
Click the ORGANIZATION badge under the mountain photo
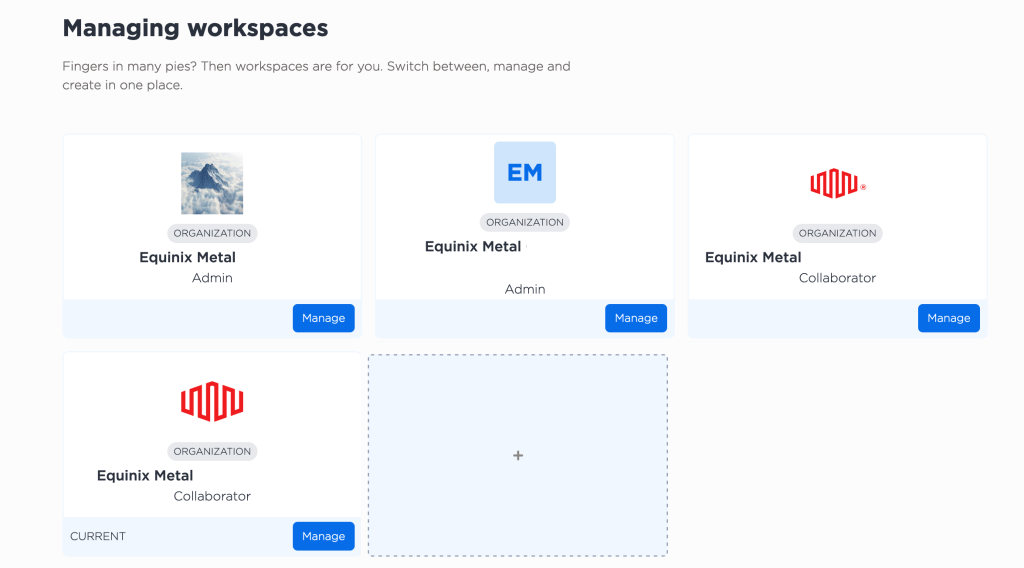(212, 233)
